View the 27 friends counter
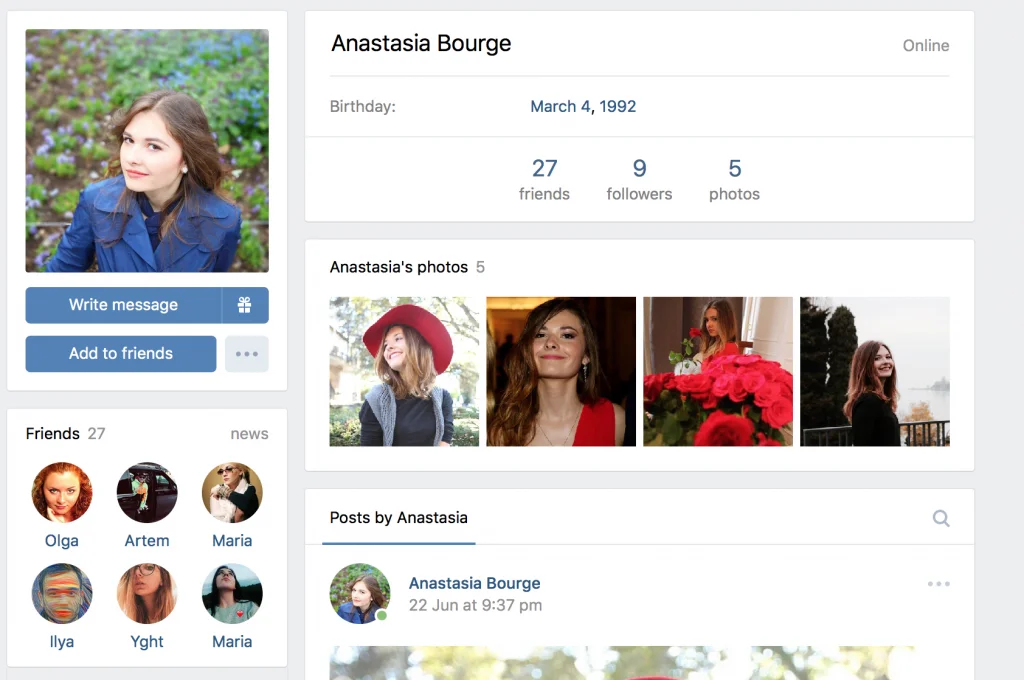This screenshot has height=680, width=1024. pyautogui.click(x=544, y=179)
